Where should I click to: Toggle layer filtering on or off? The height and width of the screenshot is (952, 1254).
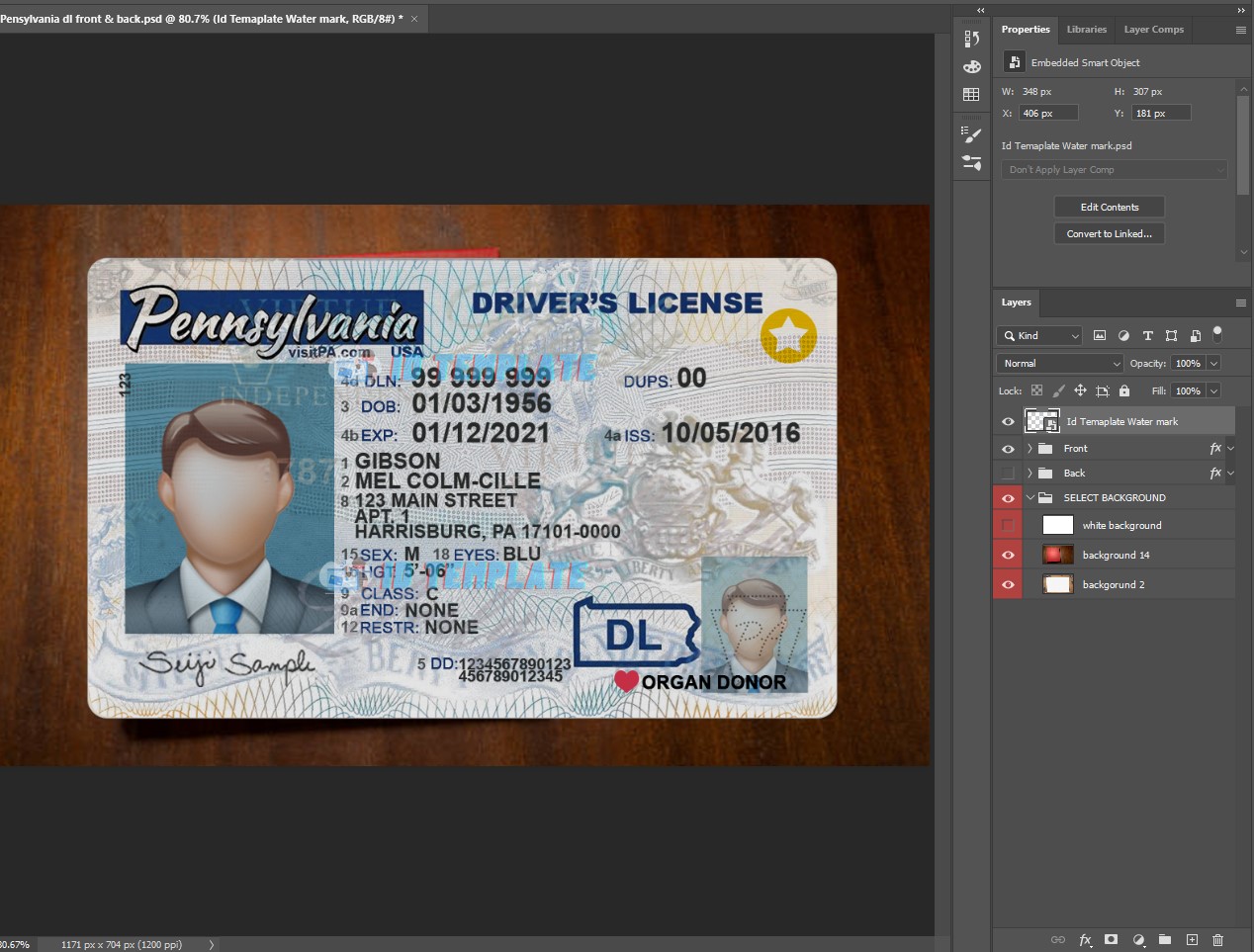tap(1217, 334)
